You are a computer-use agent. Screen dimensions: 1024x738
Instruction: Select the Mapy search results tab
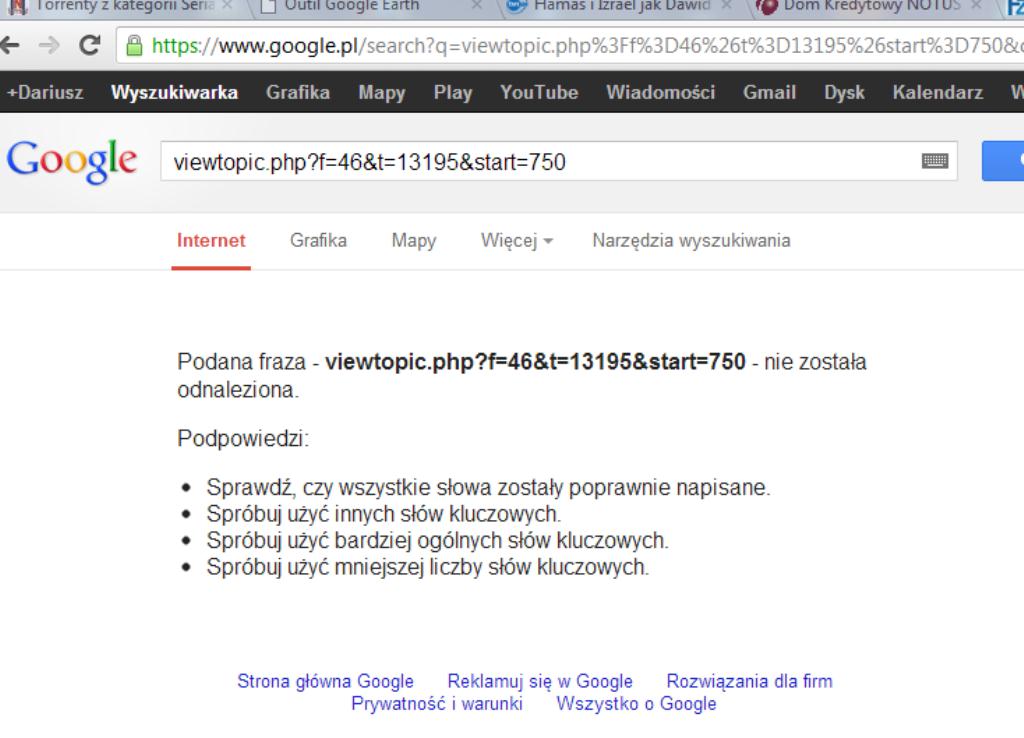tap(413, 240)
